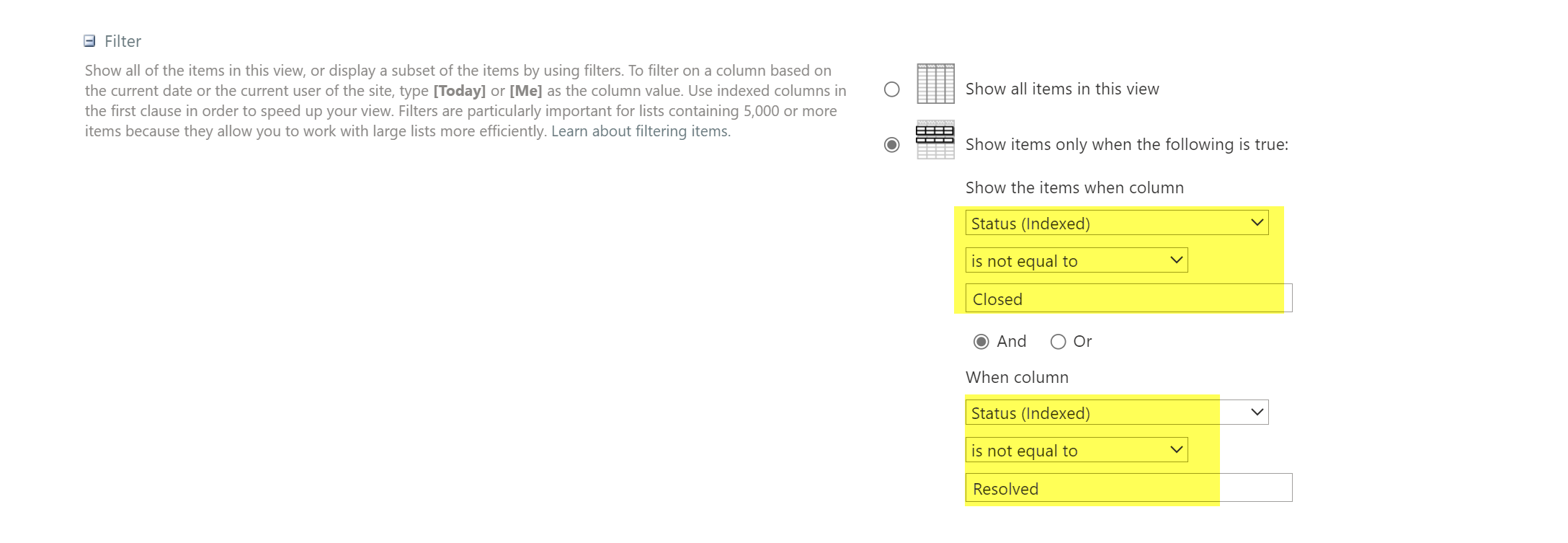Click the Filter section heading
Screen dimensions: 1568x543
click(x=122, y=41)
